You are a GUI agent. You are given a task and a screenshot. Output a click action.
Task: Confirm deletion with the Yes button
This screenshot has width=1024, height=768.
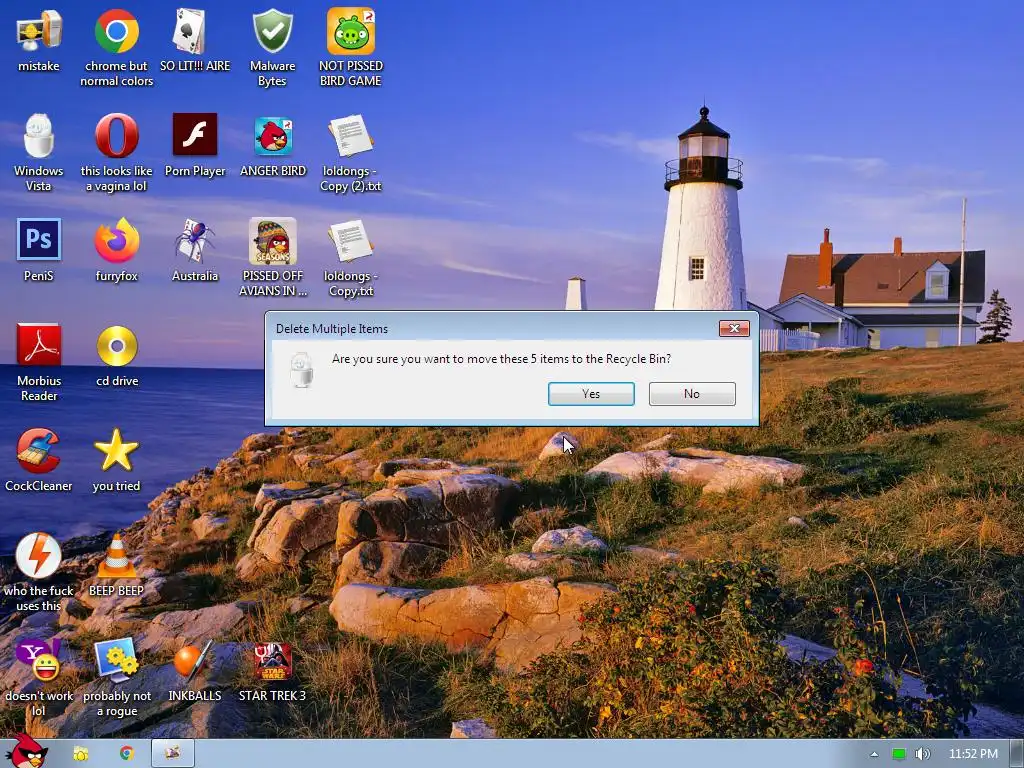(591, 394)
